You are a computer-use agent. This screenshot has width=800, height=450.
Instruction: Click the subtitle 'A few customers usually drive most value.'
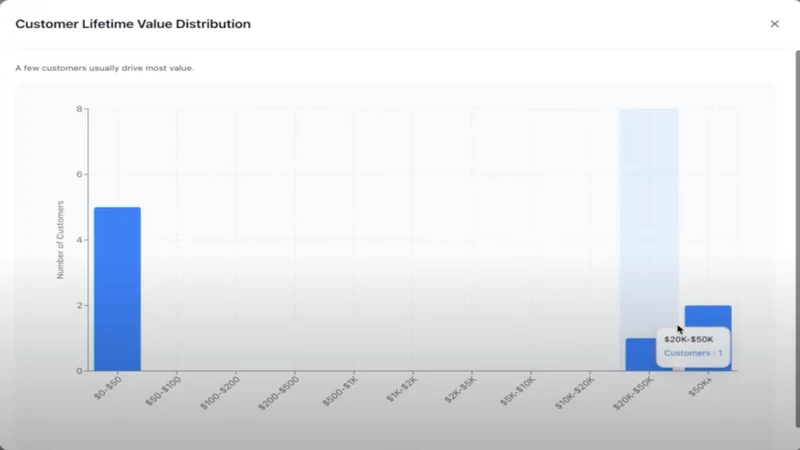coord(105,68)
